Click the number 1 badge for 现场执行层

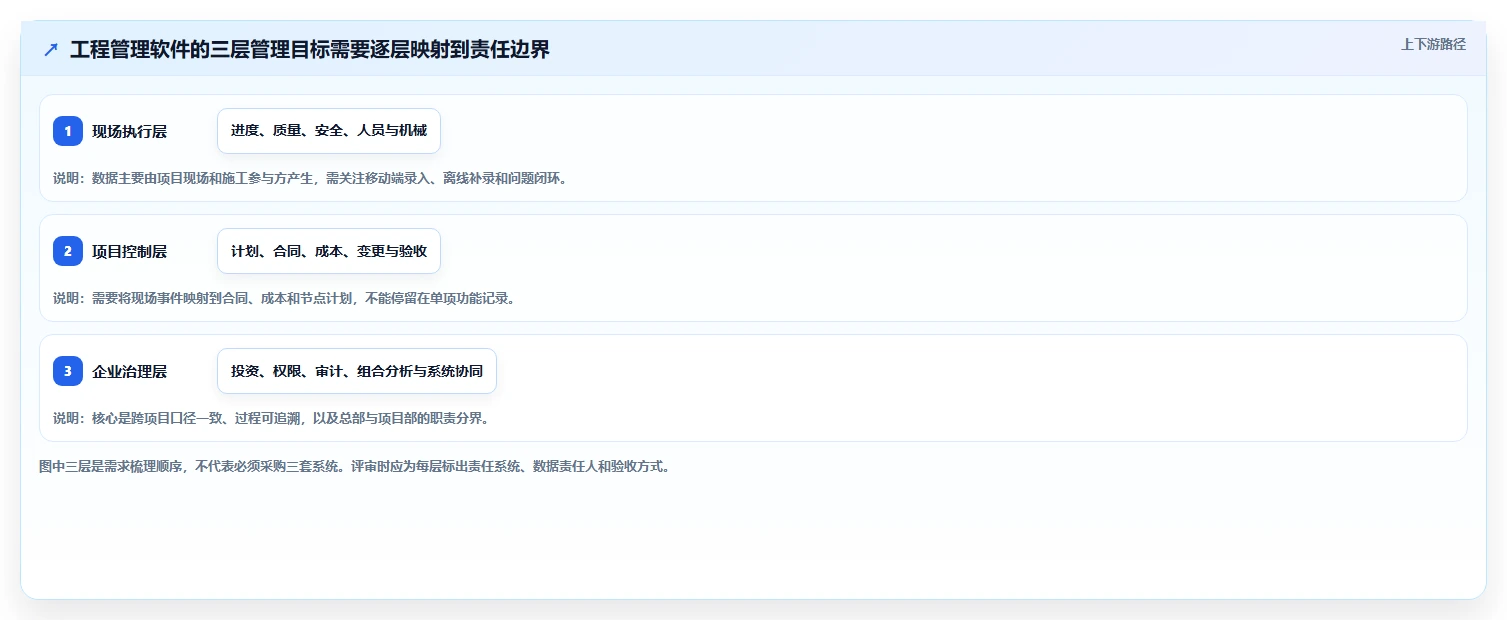(68, 131)
